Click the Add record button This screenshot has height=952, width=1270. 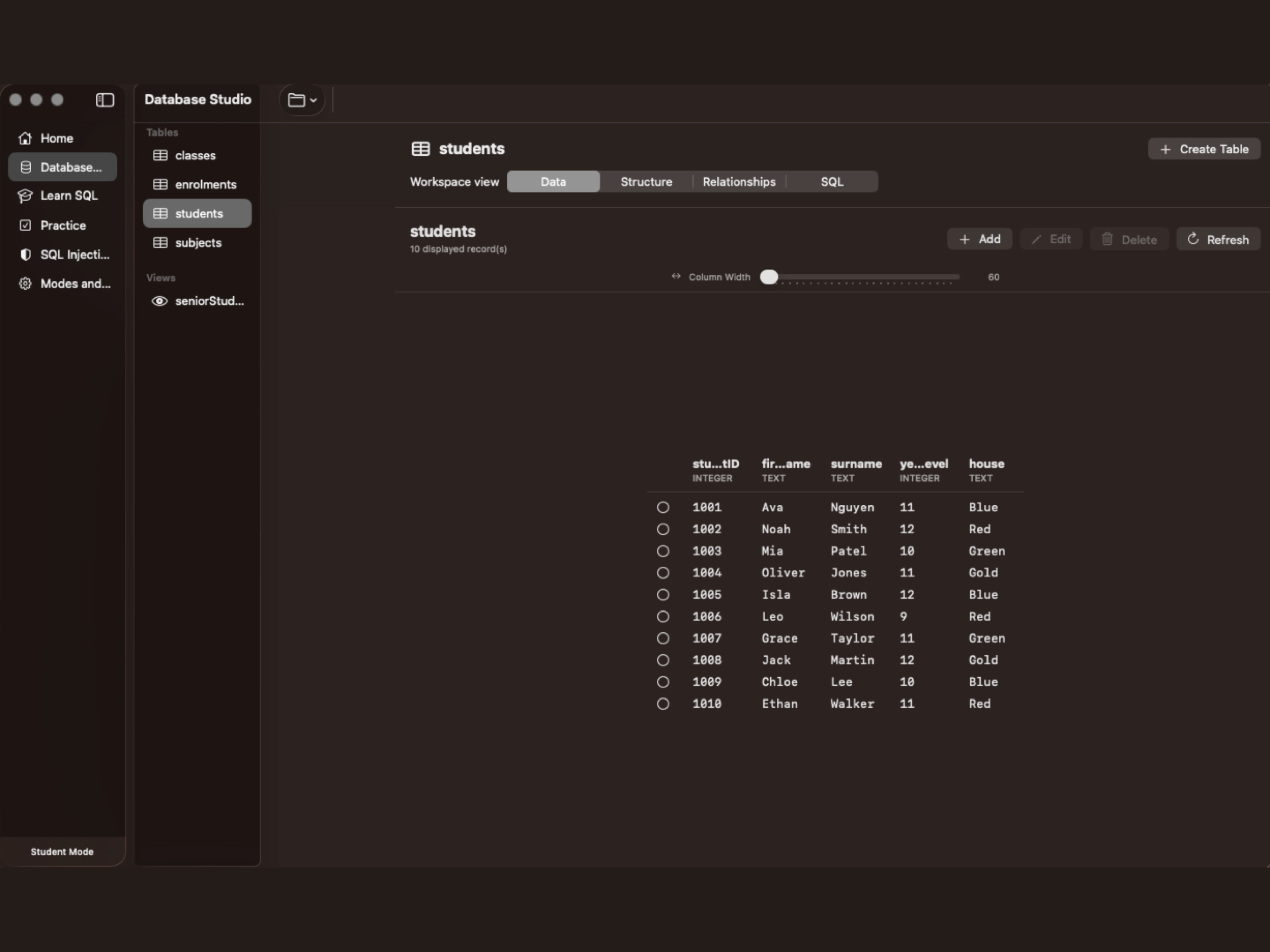click(979, 239)
